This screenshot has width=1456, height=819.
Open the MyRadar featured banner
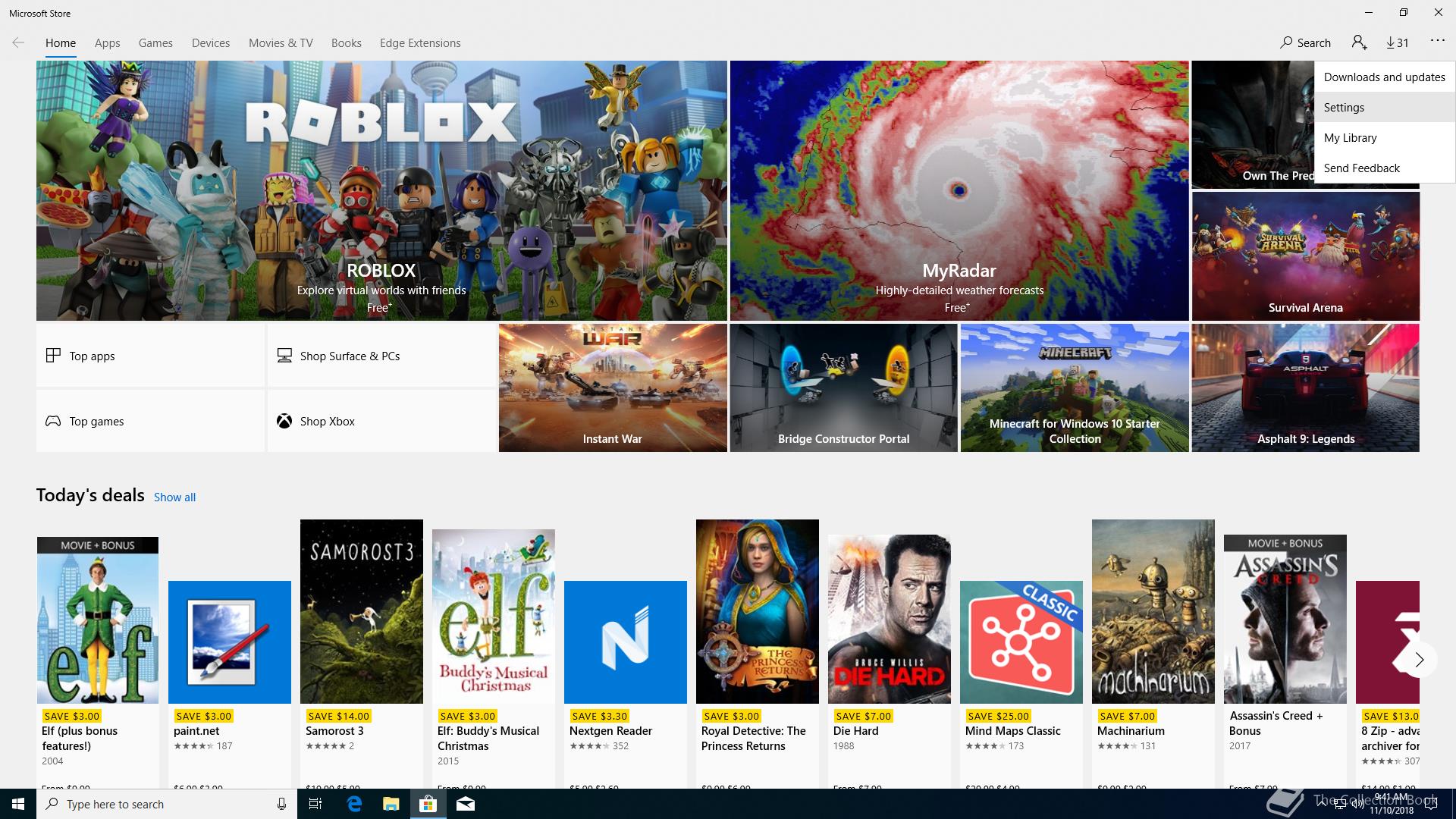[x=959, y=190]
